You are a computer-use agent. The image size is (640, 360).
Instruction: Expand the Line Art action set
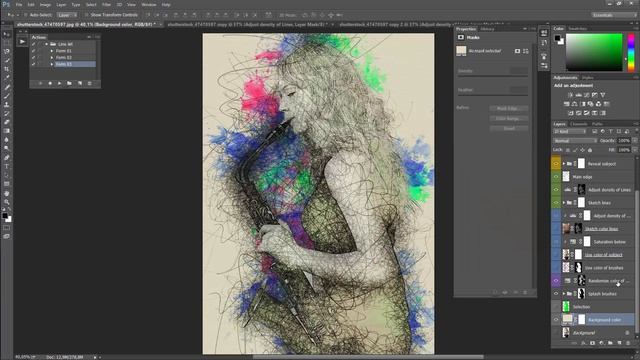[47, 44]
